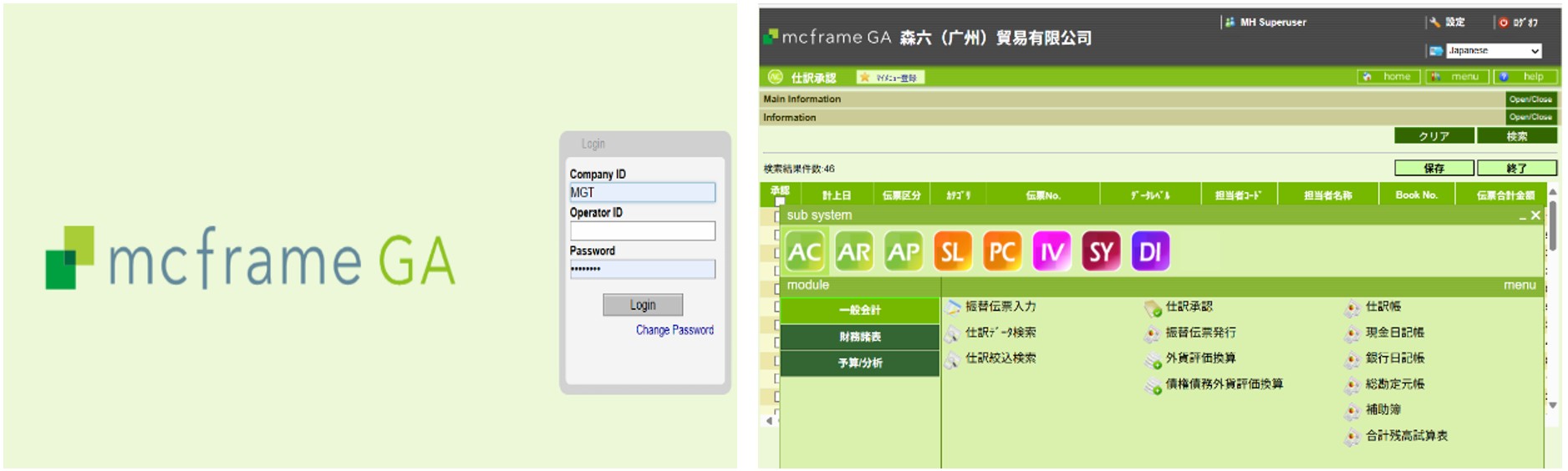Click the Book No. column header

(x=1416, y=195)
